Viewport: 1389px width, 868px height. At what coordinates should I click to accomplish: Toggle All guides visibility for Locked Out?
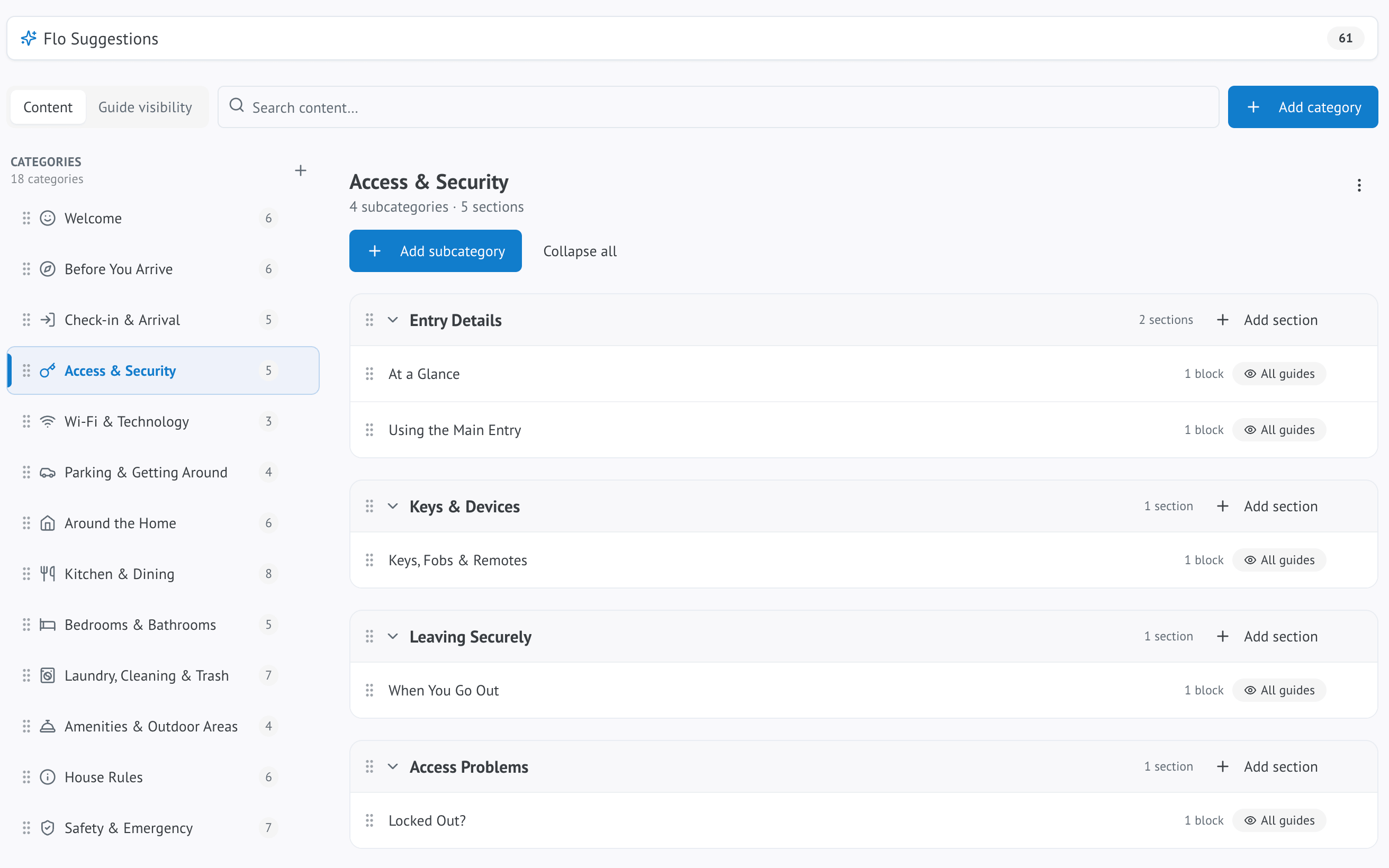click(x=1279, y=821)
